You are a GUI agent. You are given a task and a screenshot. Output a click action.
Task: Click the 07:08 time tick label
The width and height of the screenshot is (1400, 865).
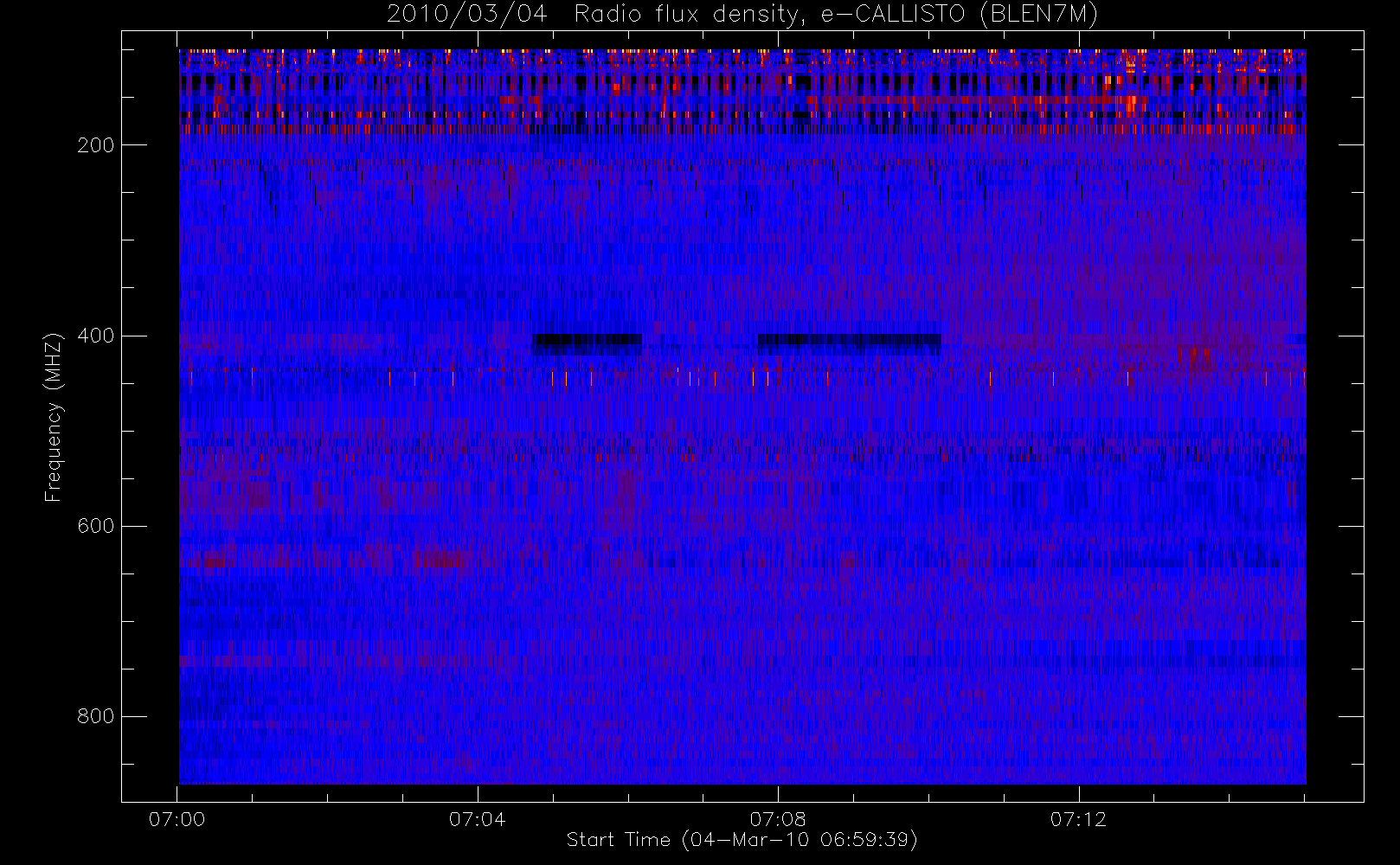pos(778,818)
